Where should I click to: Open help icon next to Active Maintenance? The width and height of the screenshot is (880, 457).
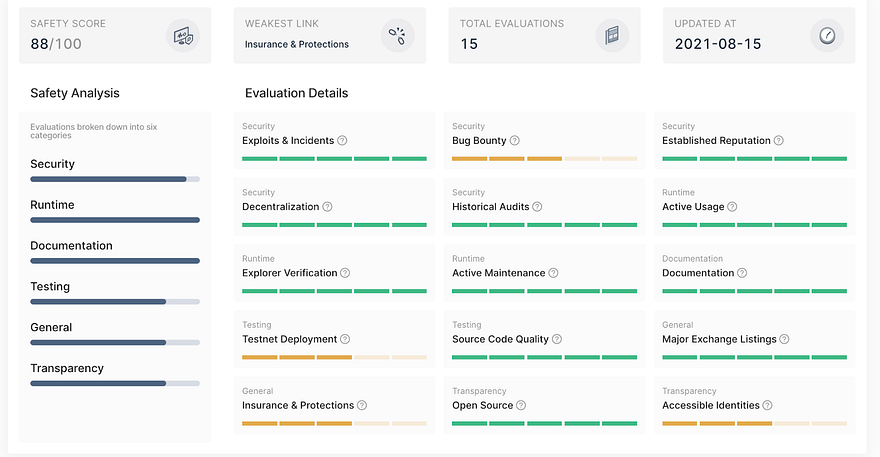point(553,273)
